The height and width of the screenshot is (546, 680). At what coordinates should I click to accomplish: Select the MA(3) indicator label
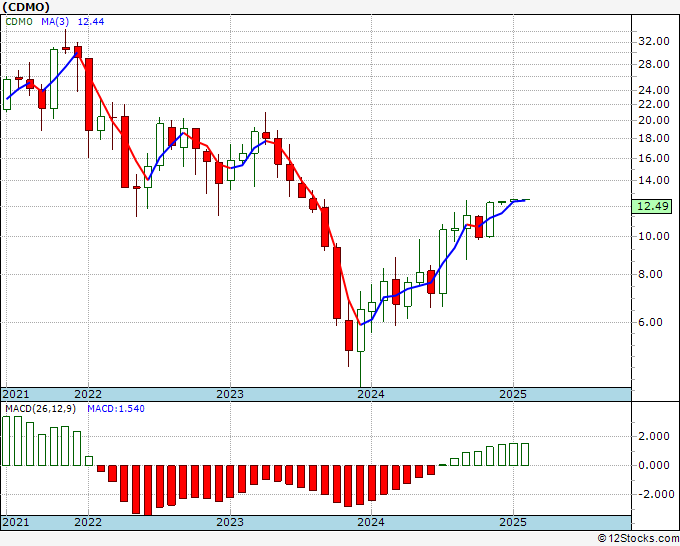click(x=55, y=22)
